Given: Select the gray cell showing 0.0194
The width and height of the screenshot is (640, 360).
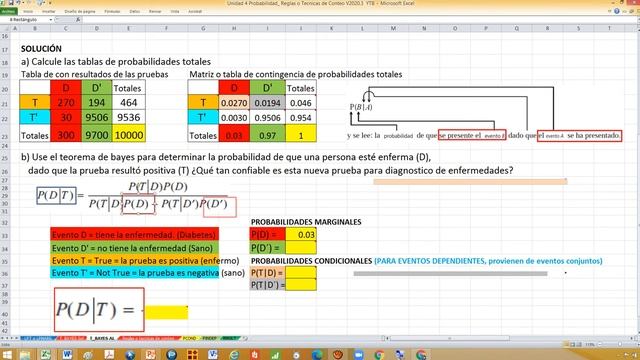Looking at the screenshot, I should (x=267, y=103).
